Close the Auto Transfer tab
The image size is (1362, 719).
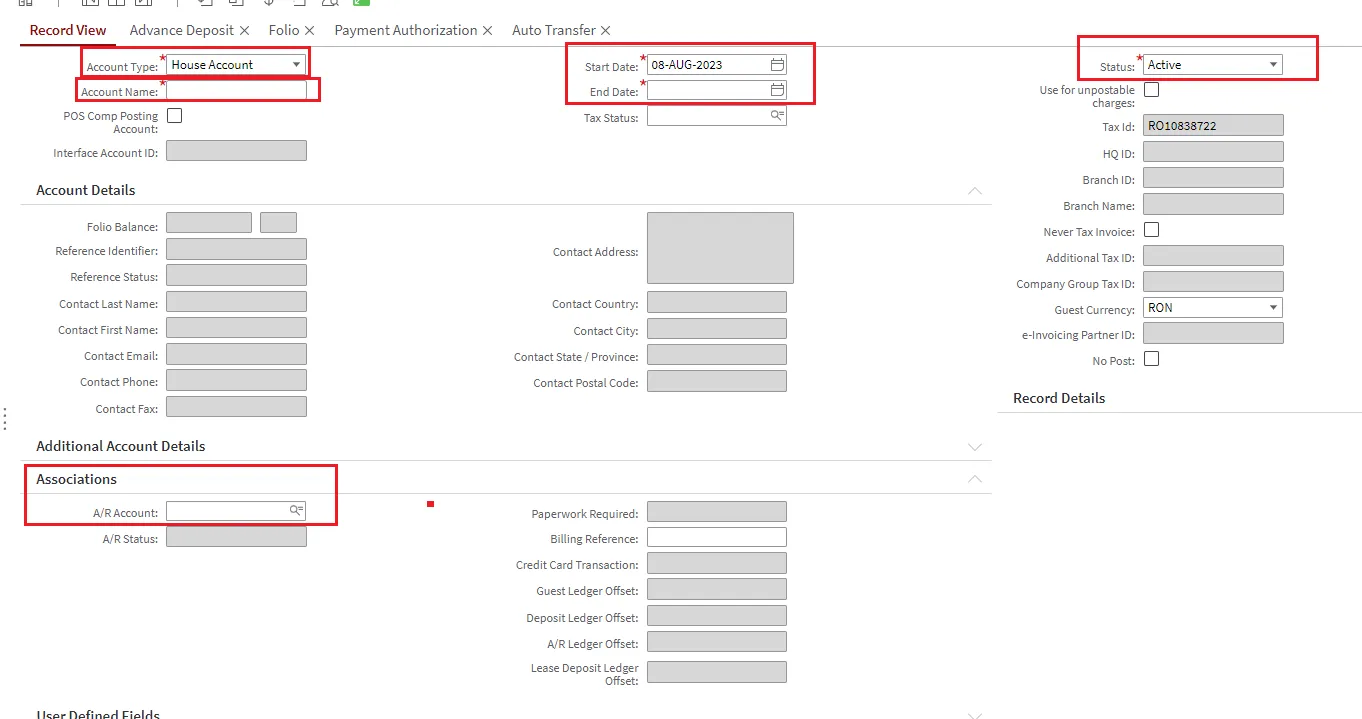pyautogui.click(x=605, y=31)
